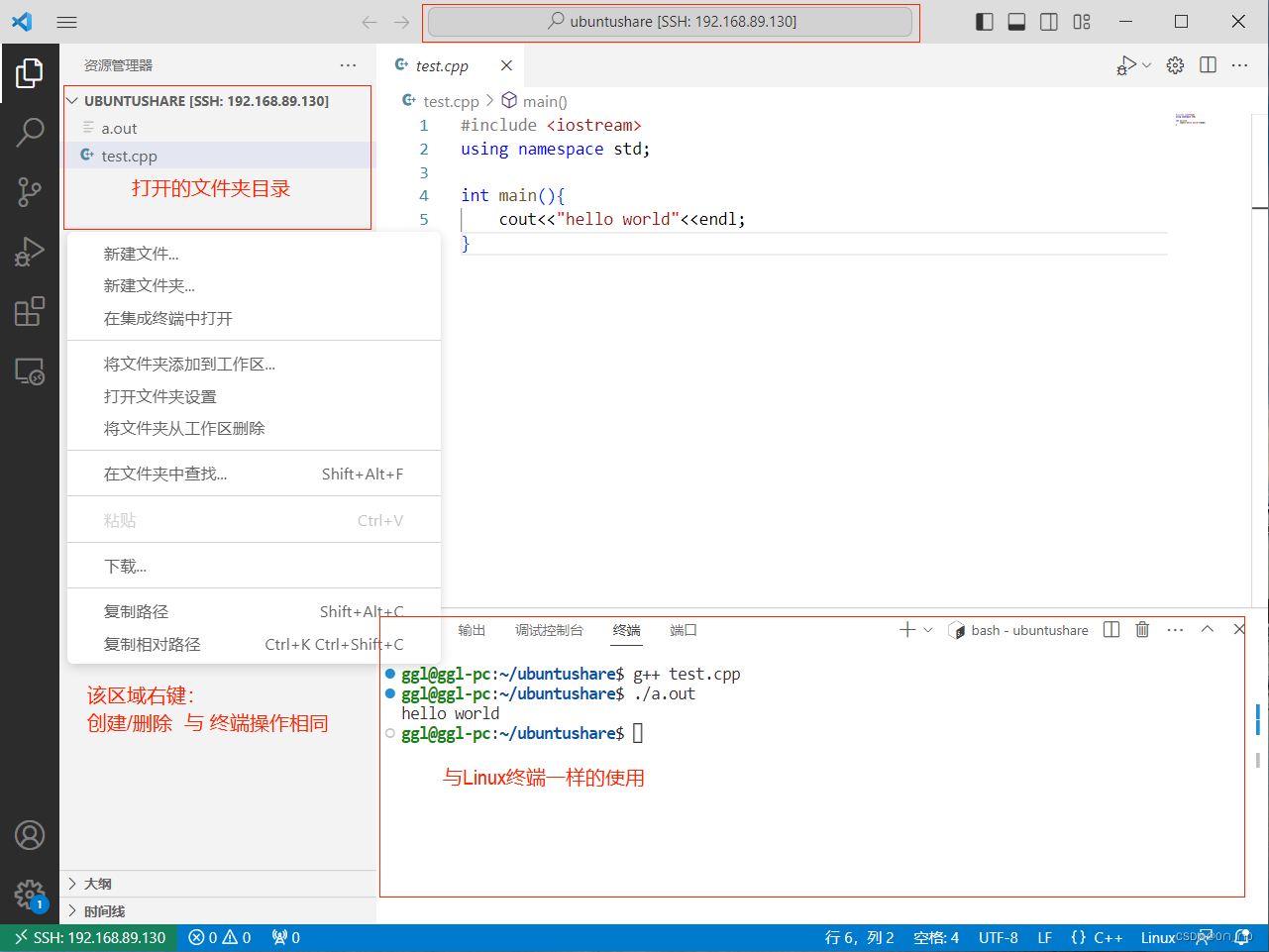Choose 在文件夹中查找... from menu
Screen dimensions: 1269x952
tap(254, 475)
